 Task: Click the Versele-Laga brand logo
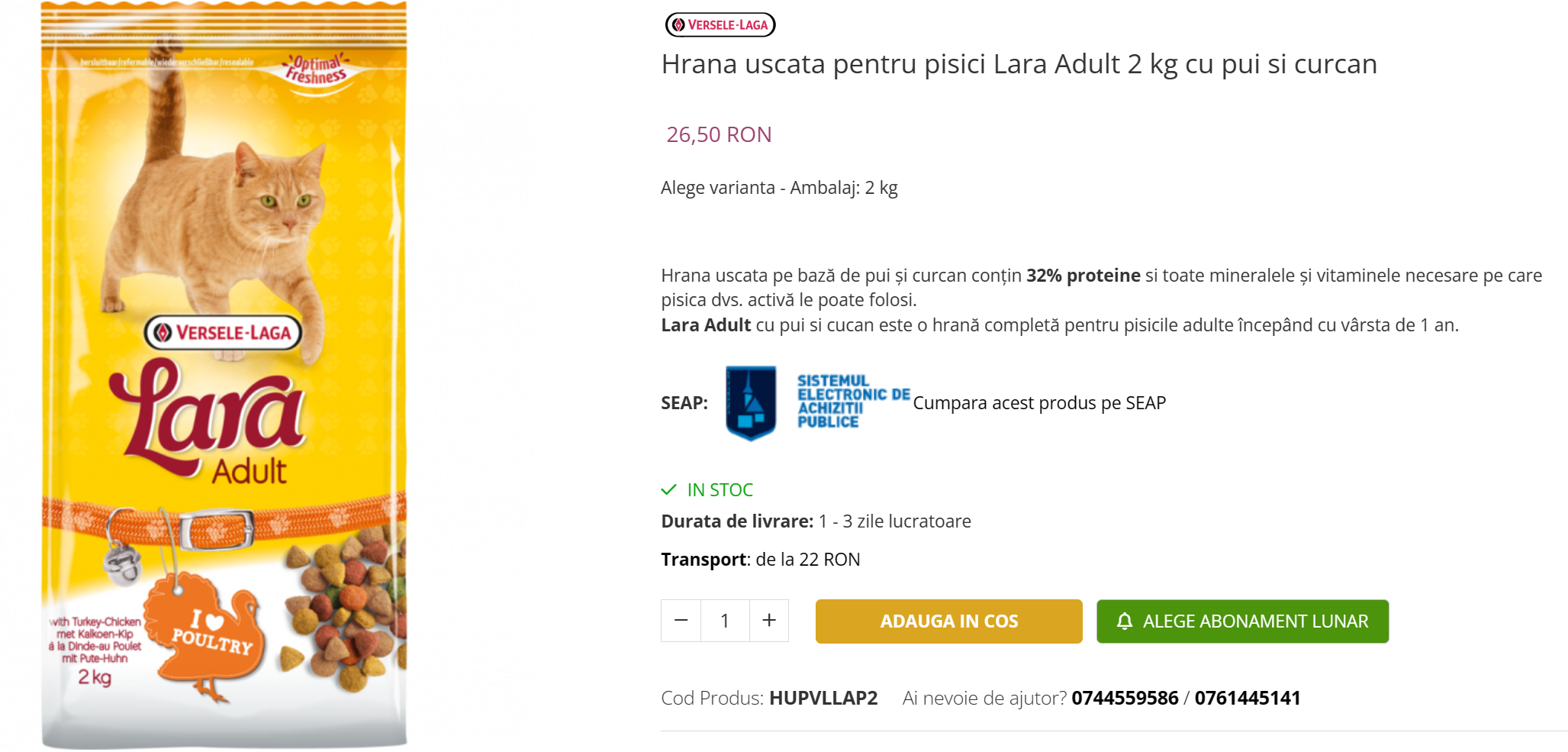point(720,24)
